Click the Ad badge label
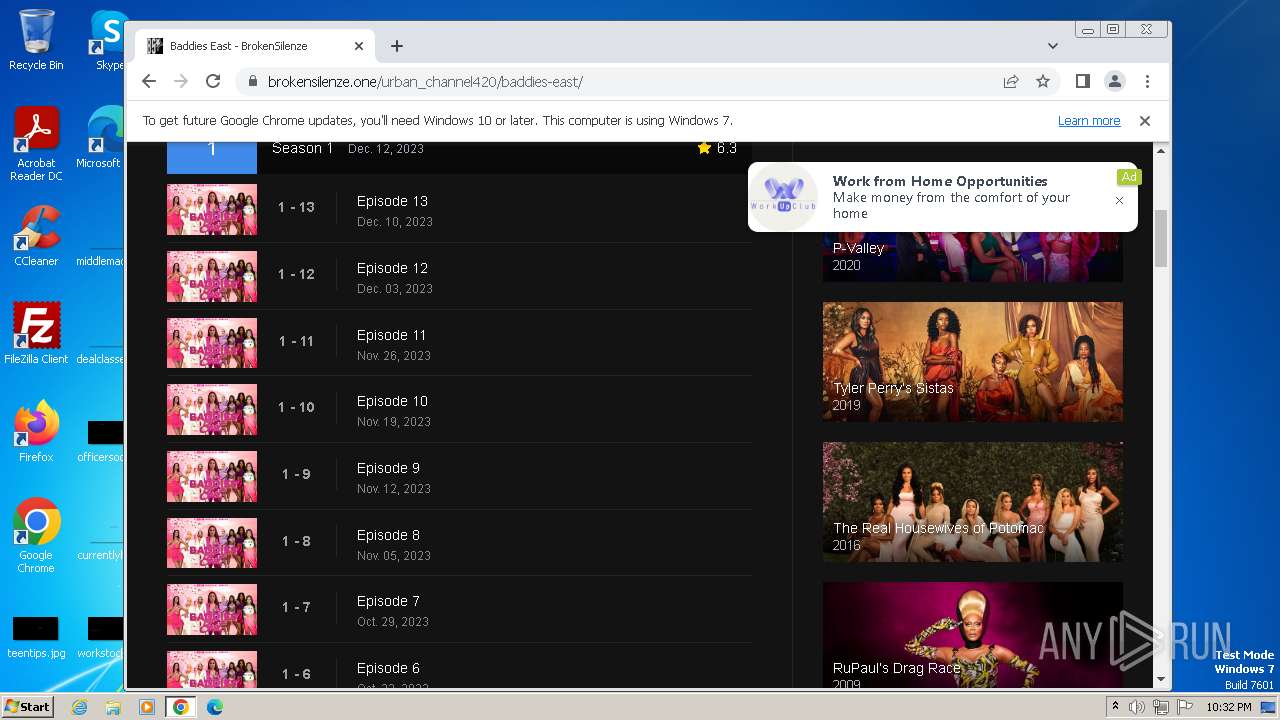 [x=1129, y=177]
